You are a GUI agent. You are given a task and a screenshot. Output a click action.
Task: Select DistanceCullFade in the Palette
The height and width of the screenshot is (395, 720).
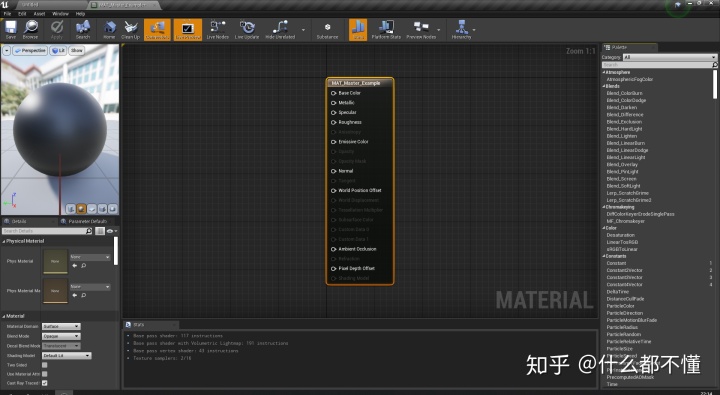point(625,299)
